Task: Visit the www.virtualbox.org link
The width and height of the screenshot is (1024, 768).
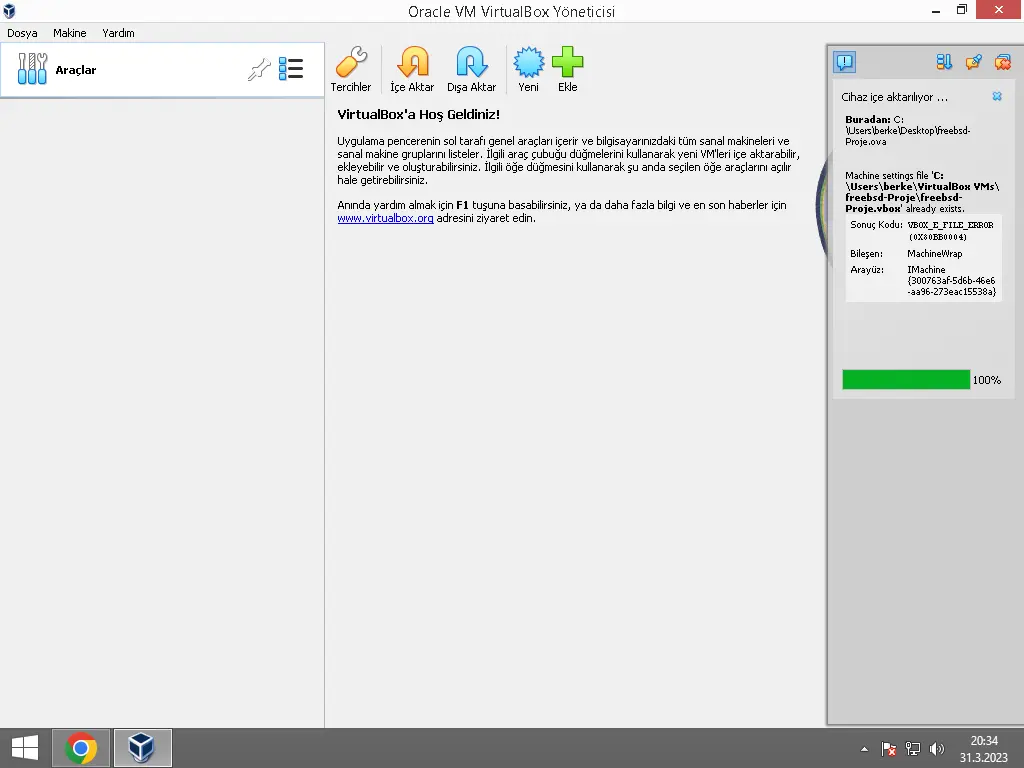Action: click(x=385, y=218)
